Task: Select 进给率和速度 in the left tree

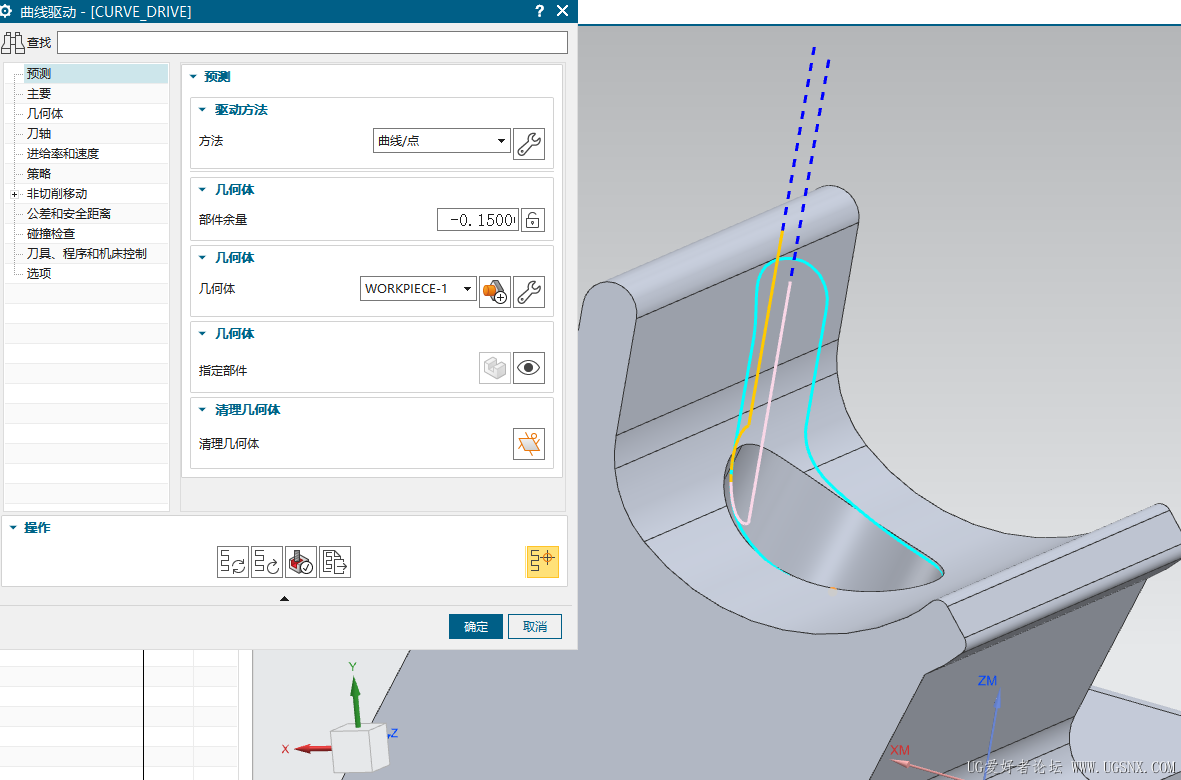Action: (x=62, y=154)
